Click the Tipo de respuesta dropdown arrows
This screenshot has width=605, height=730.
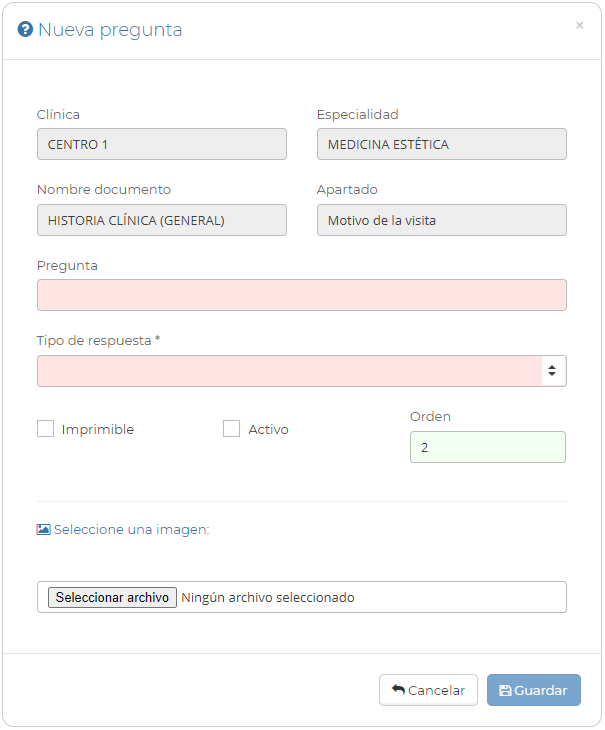551,371
